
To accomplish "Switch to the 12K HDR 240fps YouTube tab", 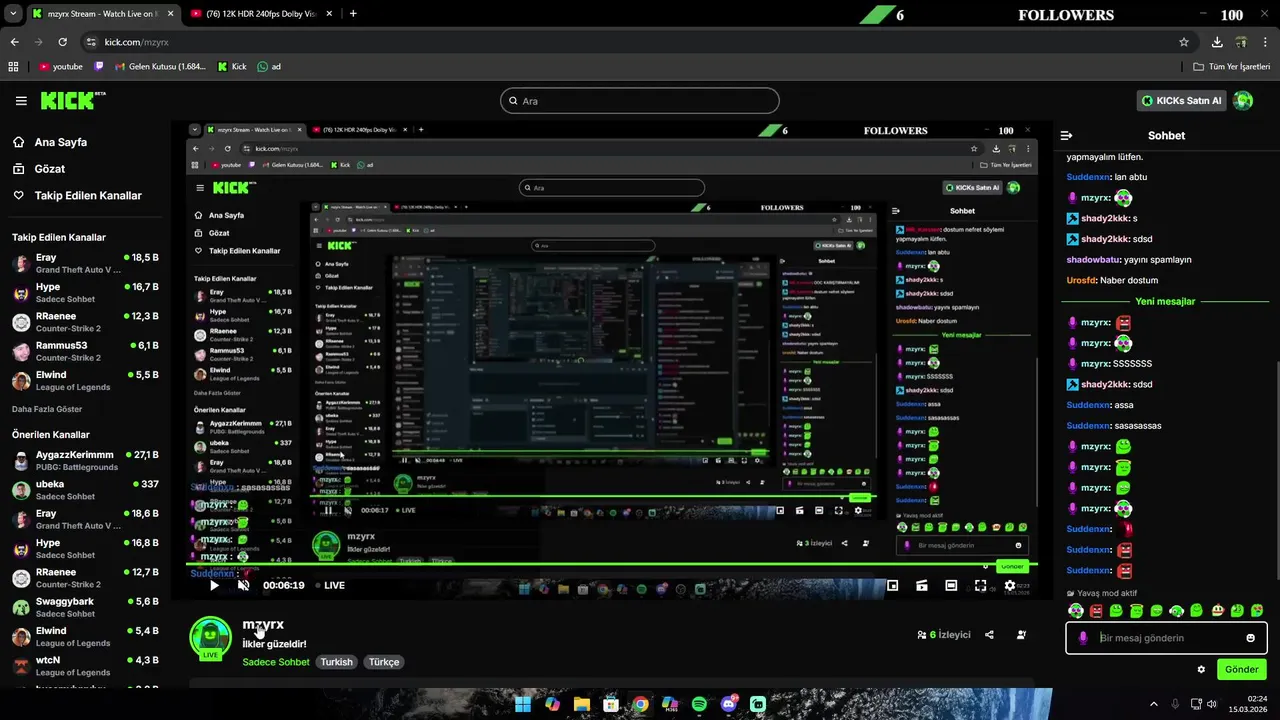I will coord(262,14).
